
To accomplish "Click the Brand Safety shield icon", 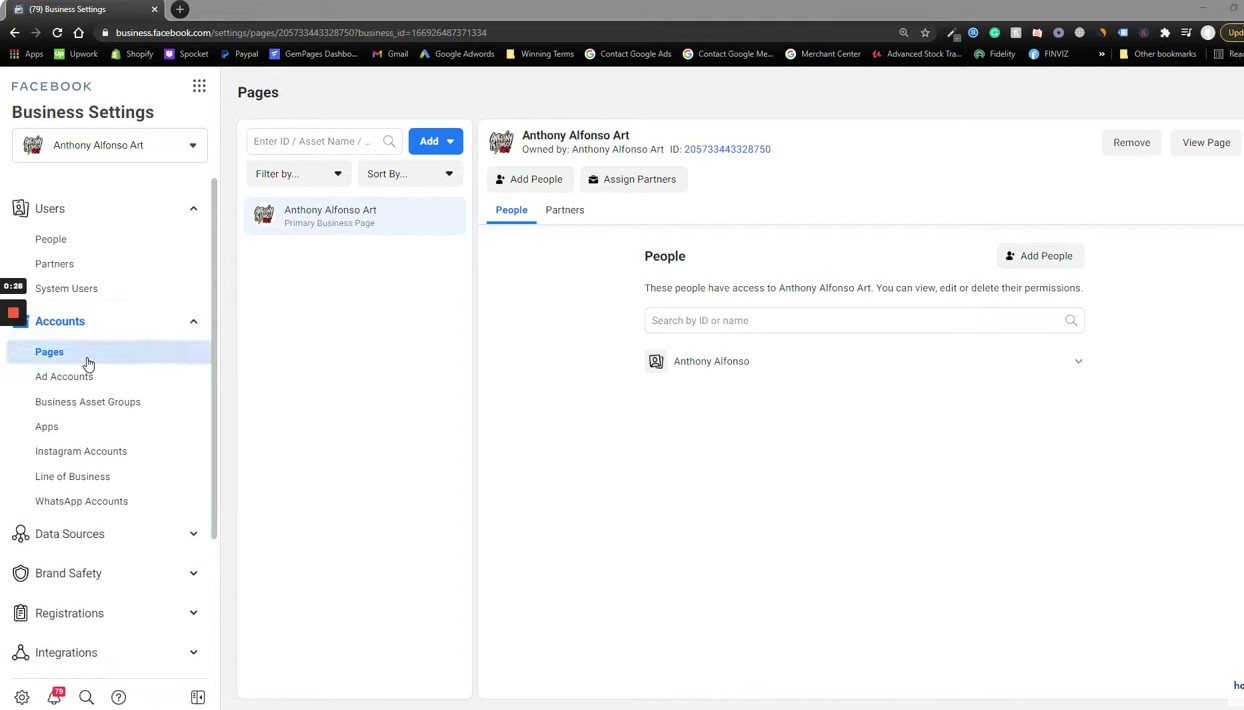I will pyautogui.click(x=20, y=573).
